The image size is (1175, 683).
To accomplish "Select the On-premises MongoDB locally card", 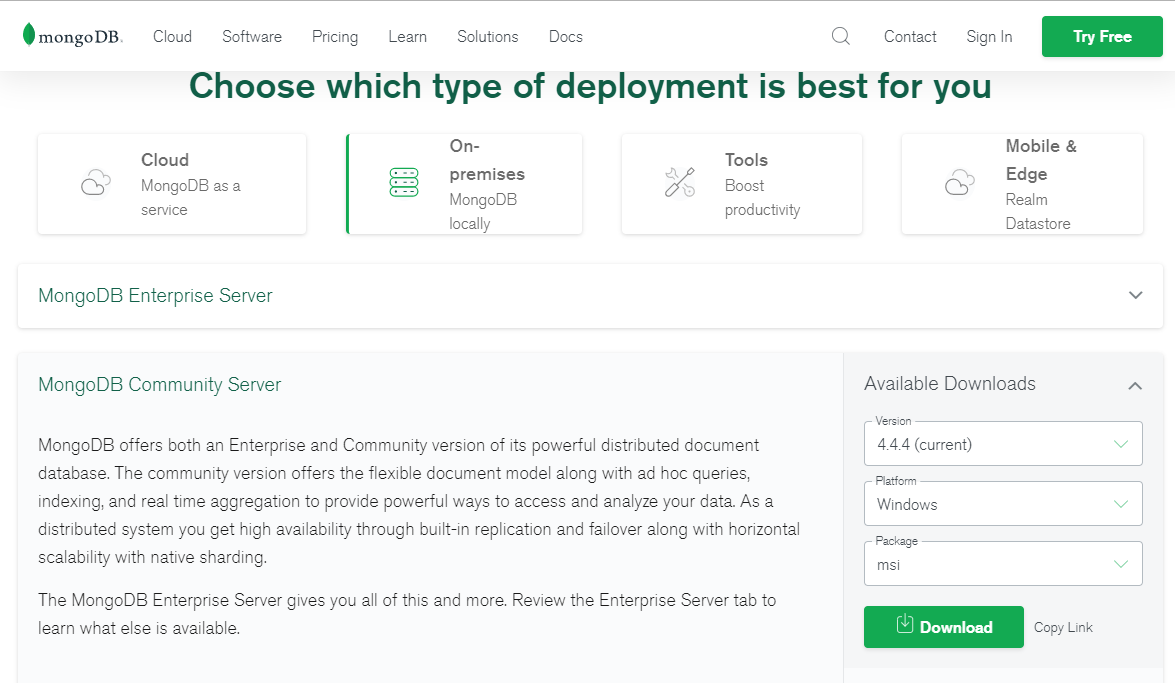I will click(x=464, y=184).
